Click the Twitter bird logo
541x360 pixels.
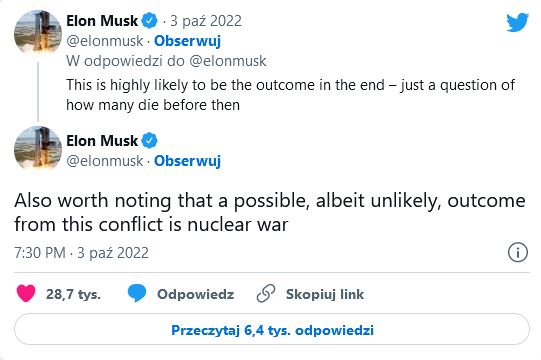click(x=517, y=22)
